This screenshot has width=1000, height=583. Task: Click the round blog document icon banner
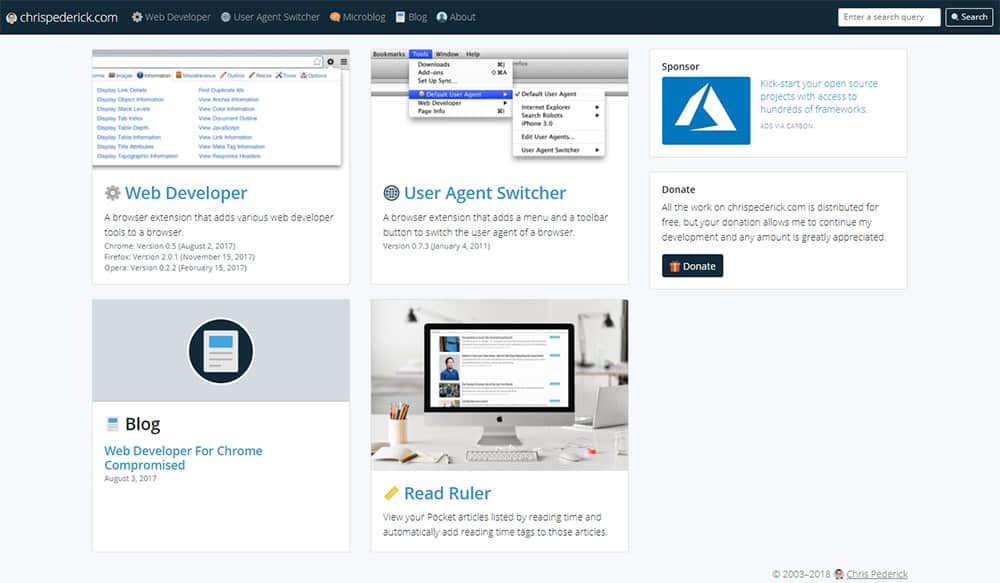(x=221, y=351)
